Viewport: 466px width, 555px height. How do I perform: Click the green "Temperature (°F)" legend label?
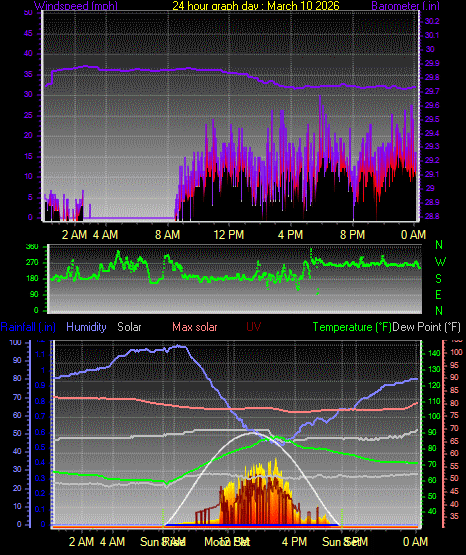tap(352, 327)
